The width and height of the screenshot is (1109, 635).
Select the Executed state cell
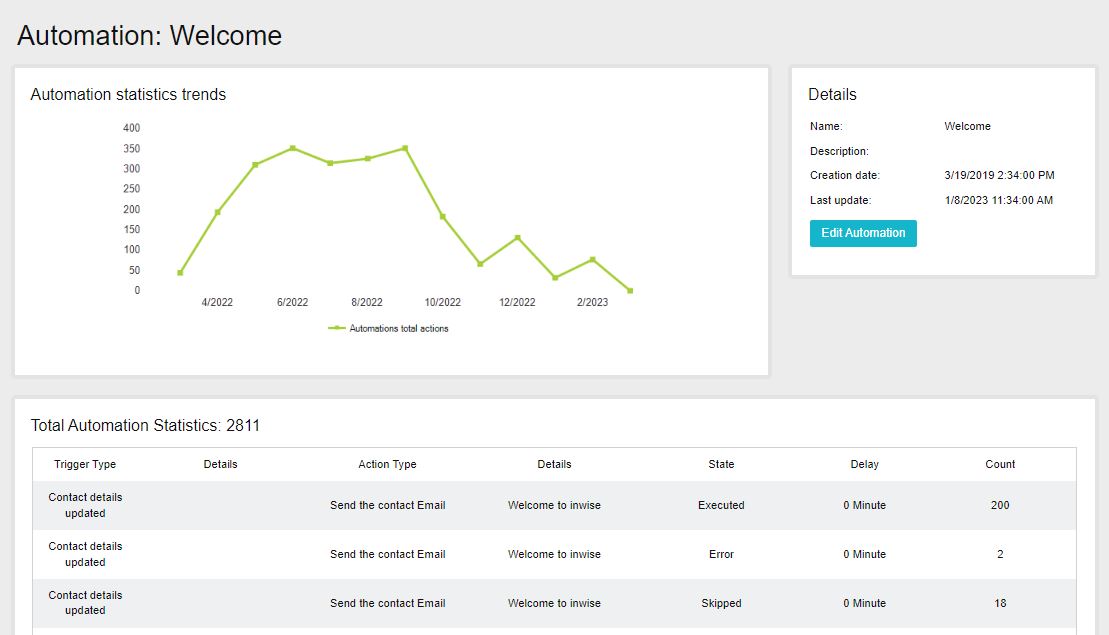click(721, 506)
